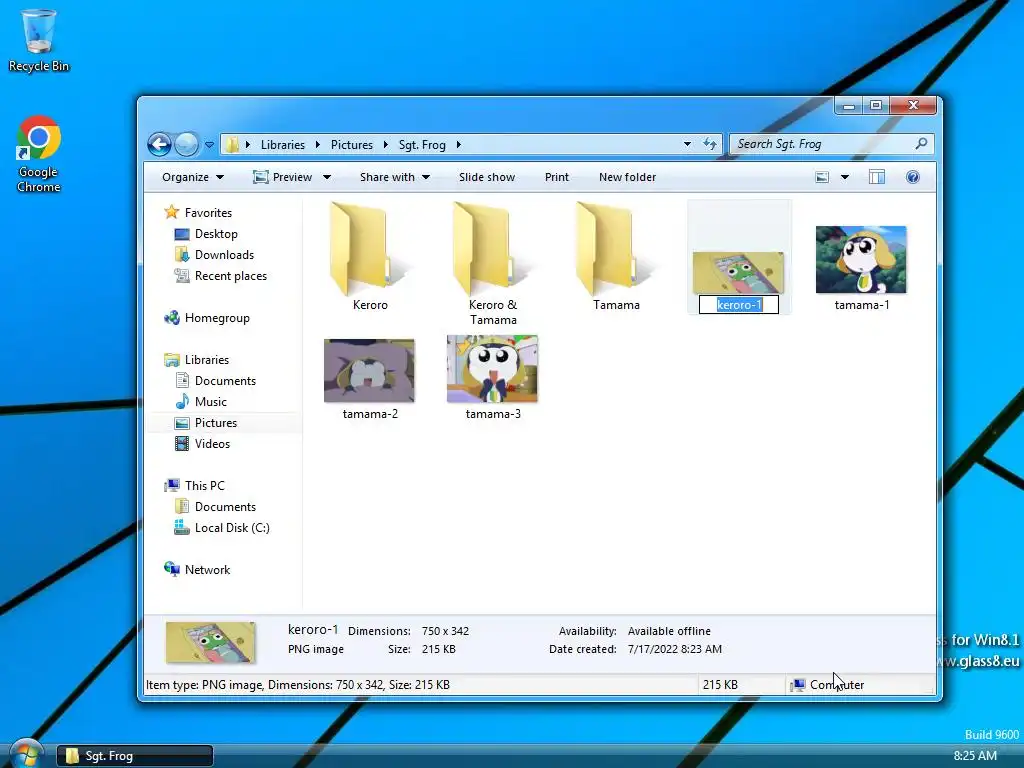Image resolution: width=1024 pixels, height=768 pixels.
Task: Create a New folder
Action: (x=627, y=177)
